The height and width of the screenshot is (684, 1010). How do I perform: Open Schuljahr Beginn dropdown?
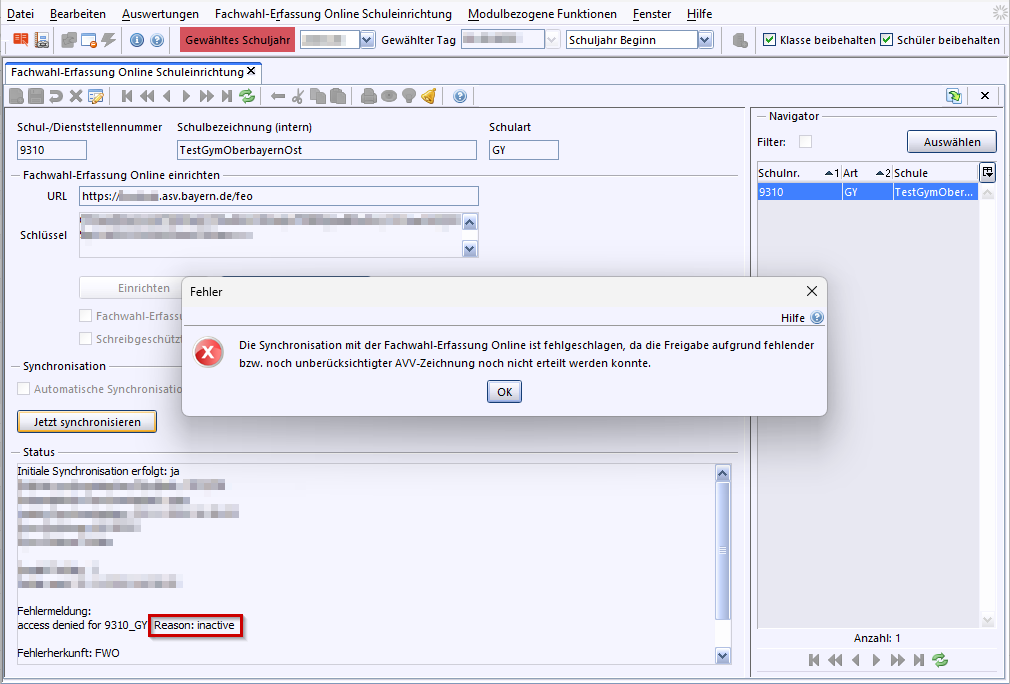705,40
